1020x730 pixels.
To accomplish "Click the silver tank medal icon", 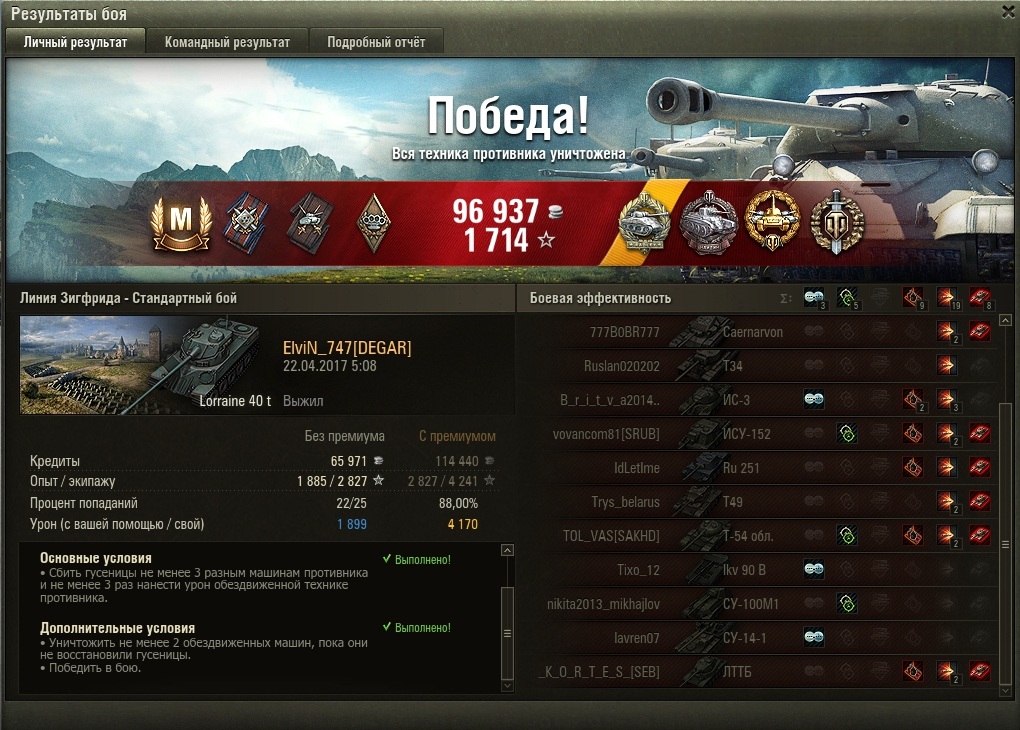I will click(708, 222).
